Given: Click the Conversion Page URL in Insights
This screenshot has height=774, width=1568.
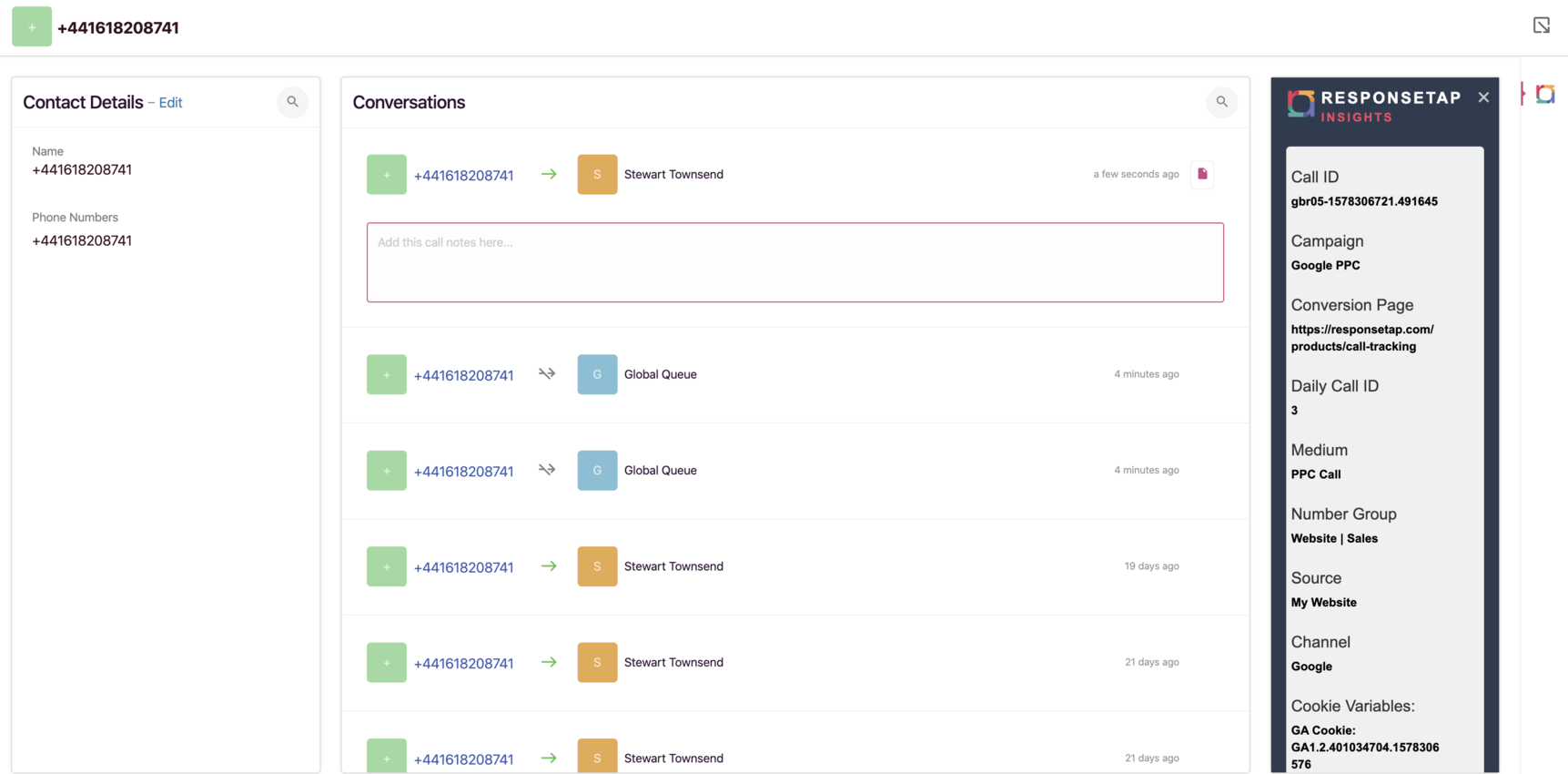Looking at the screenshot, I should 1361,338.
